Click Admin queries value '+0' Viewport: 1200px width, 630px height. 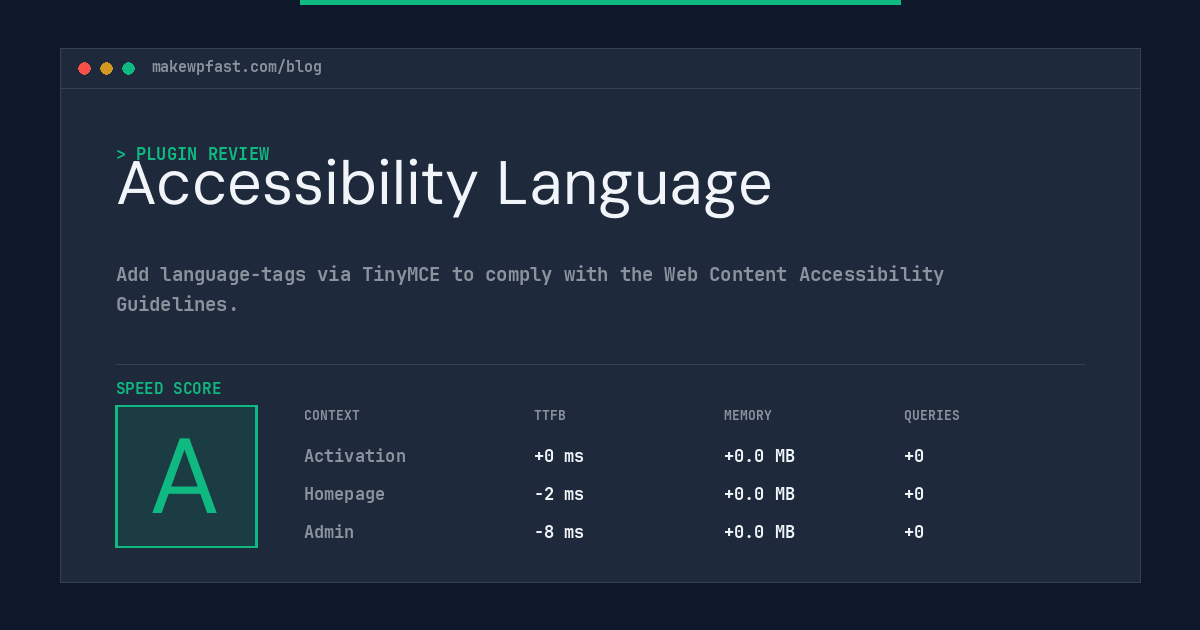click(914, 532)
